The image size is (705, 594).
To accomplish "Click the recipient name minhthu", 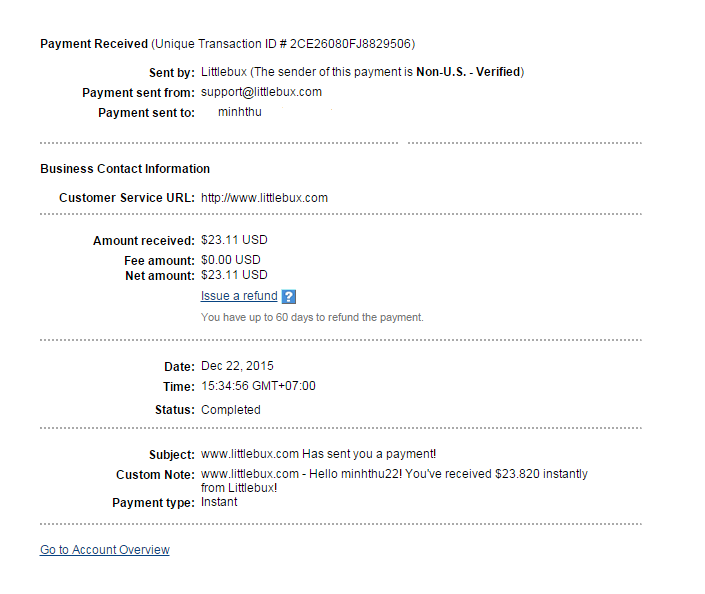I will [240, 112].
